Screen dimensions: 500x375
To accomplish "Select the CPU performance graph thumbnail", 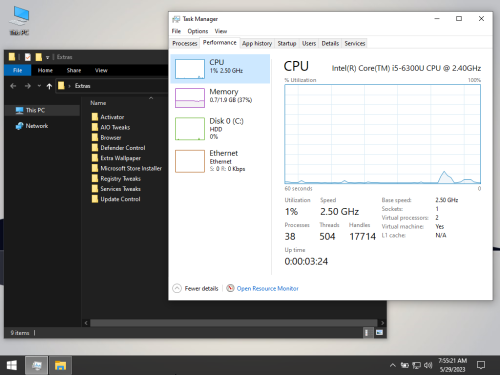I will (x=190, y=69).
